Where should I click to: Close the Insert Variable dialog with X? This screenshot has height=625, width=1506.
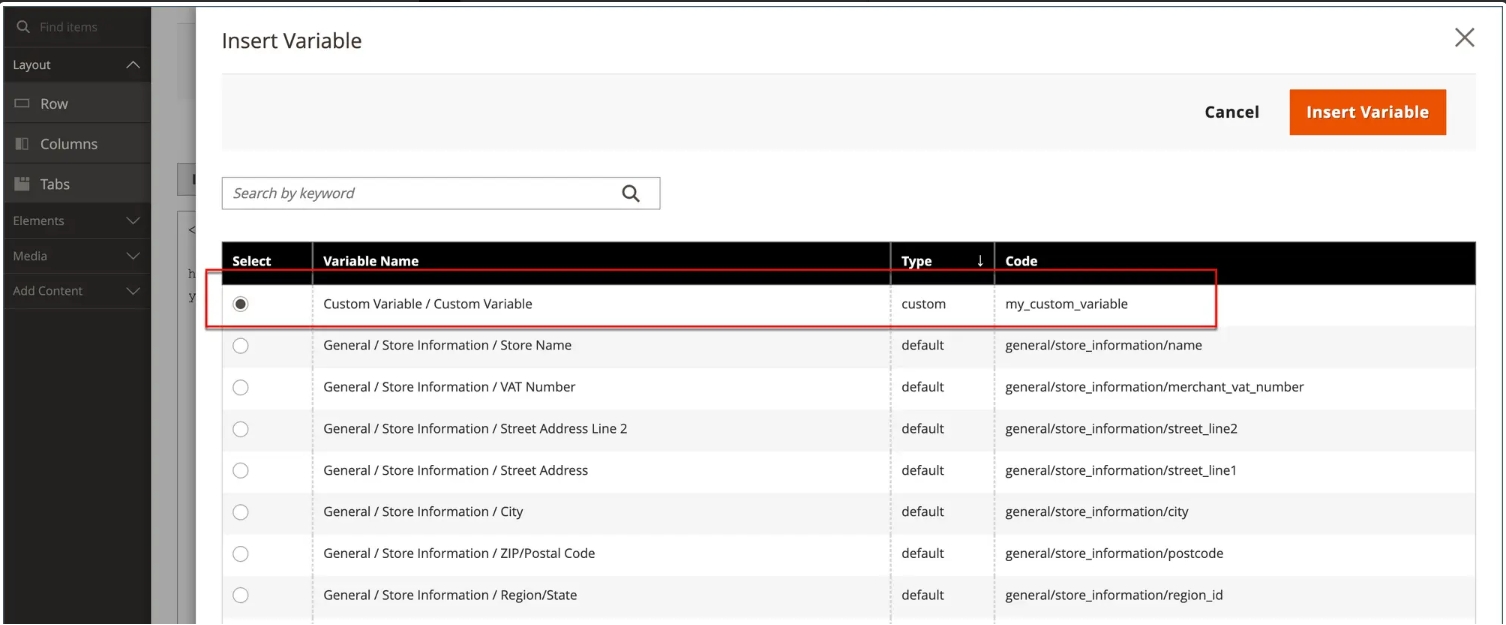point(1464,38)
